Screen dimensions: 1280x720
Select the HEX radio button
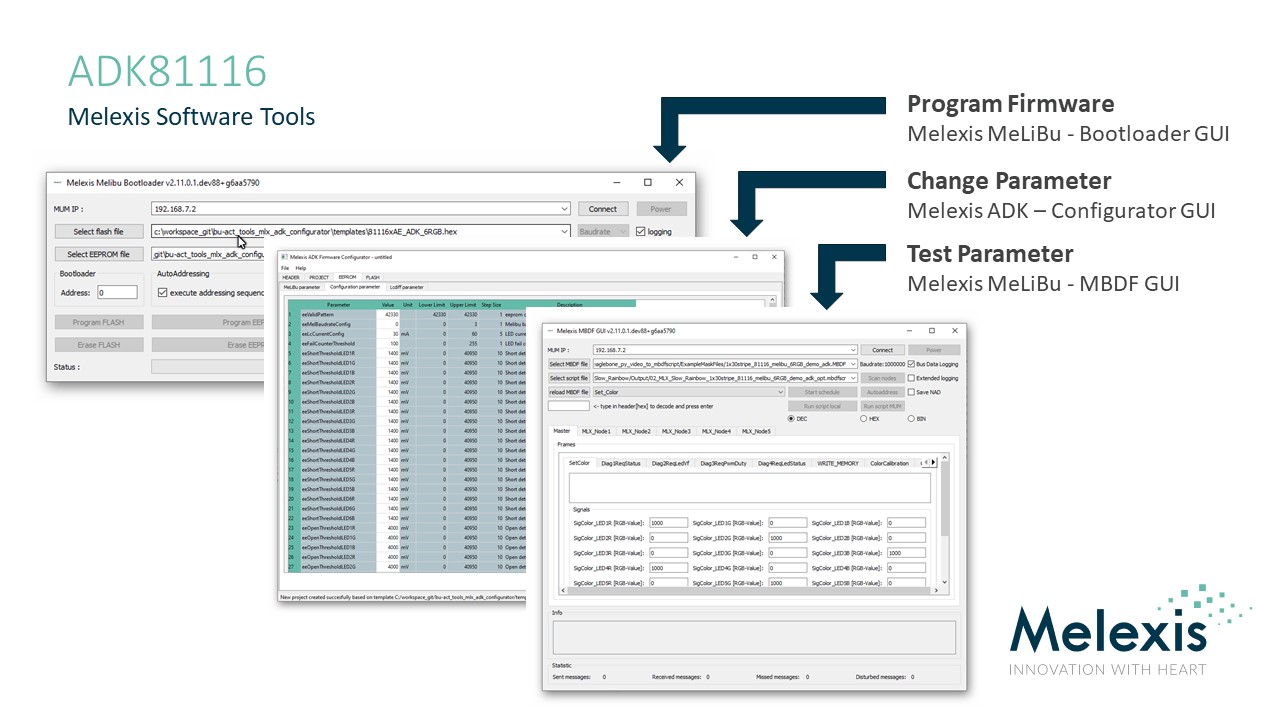click(x=864, y=419)
